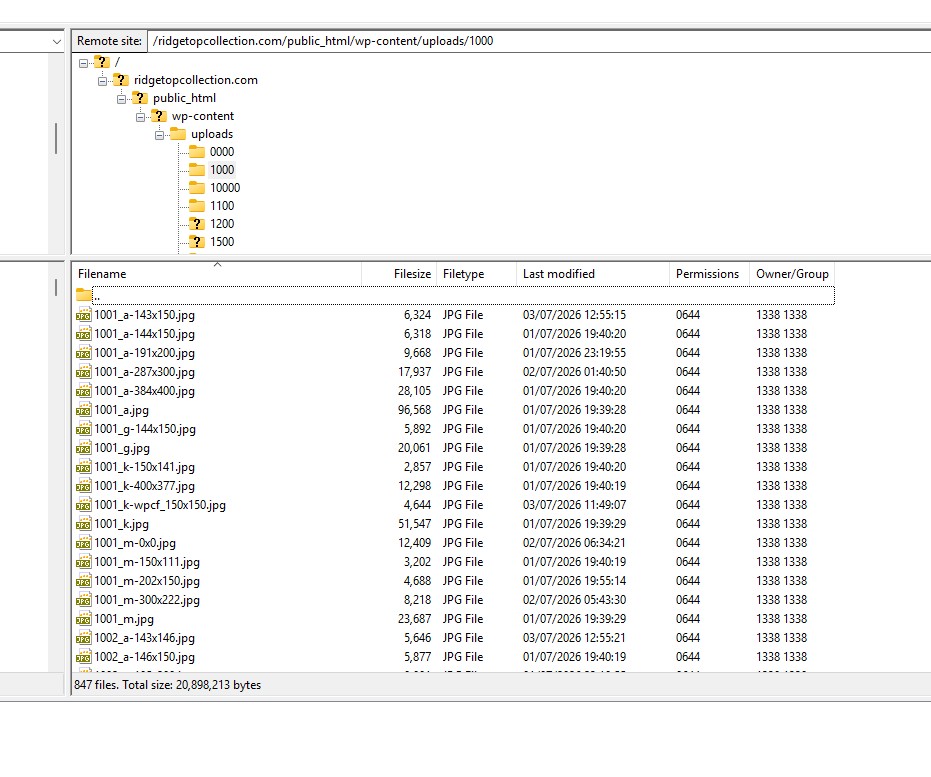
Task: Sort by the Filetype column header
Action: click(x=477, y=274)
